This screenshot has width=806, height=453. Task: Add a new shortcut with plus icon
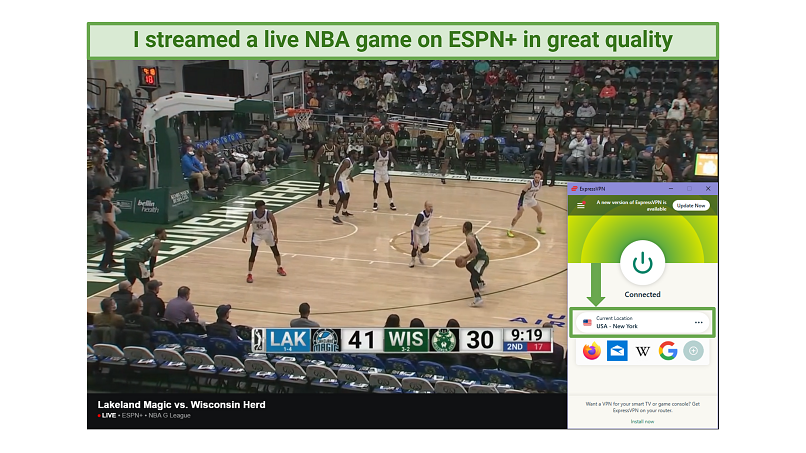(x=693, y=351)
